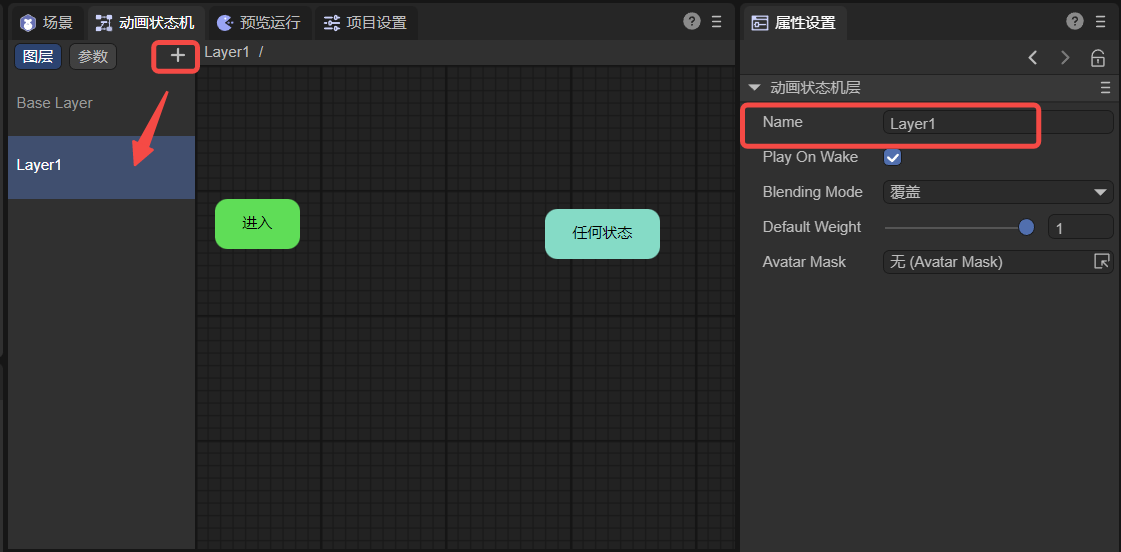Uncheck the Play On Wake checkbox
Viewport: 1121px width, 552px height.
(893, 157)
